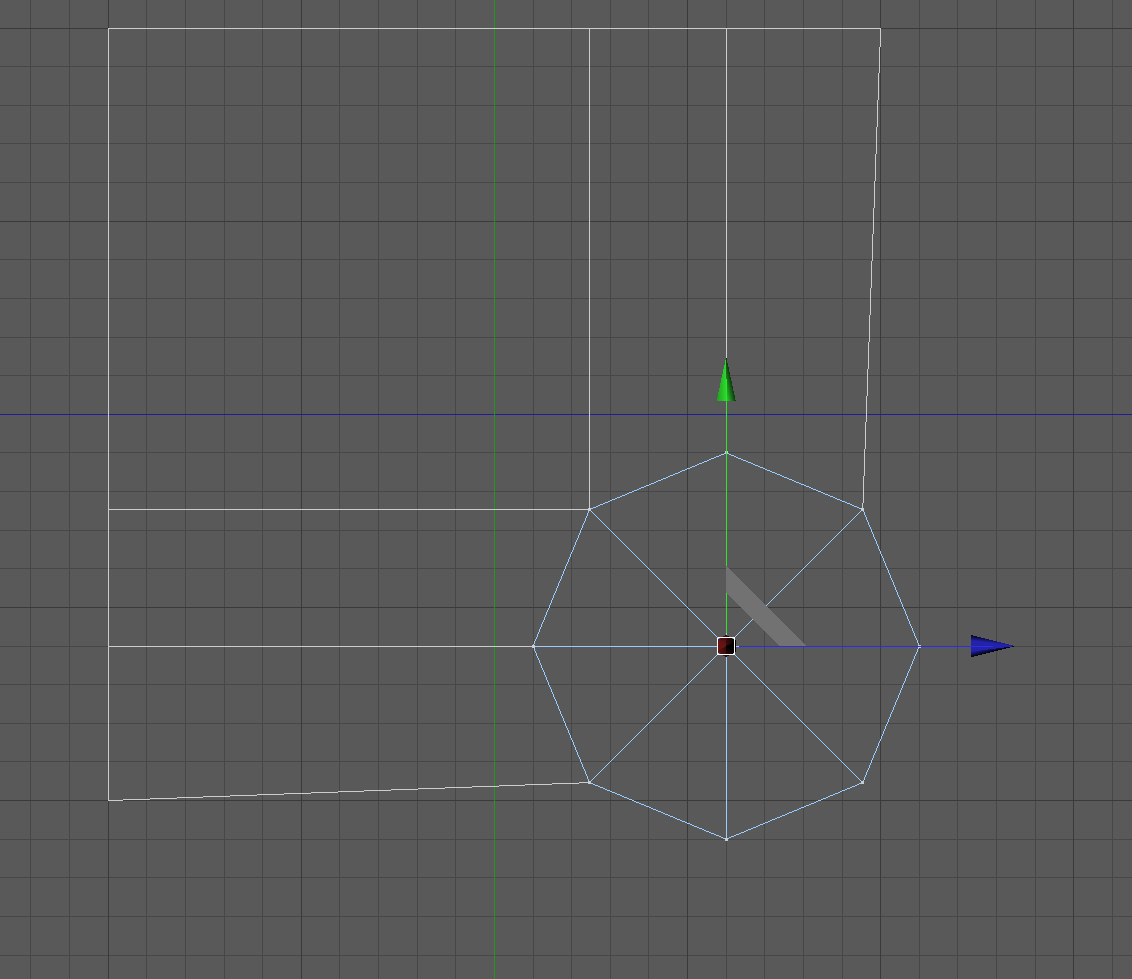Select the octagon's upper-left vertex
Image resolution: width=1132 pixels, height=979 pixels.
[590, 509]
